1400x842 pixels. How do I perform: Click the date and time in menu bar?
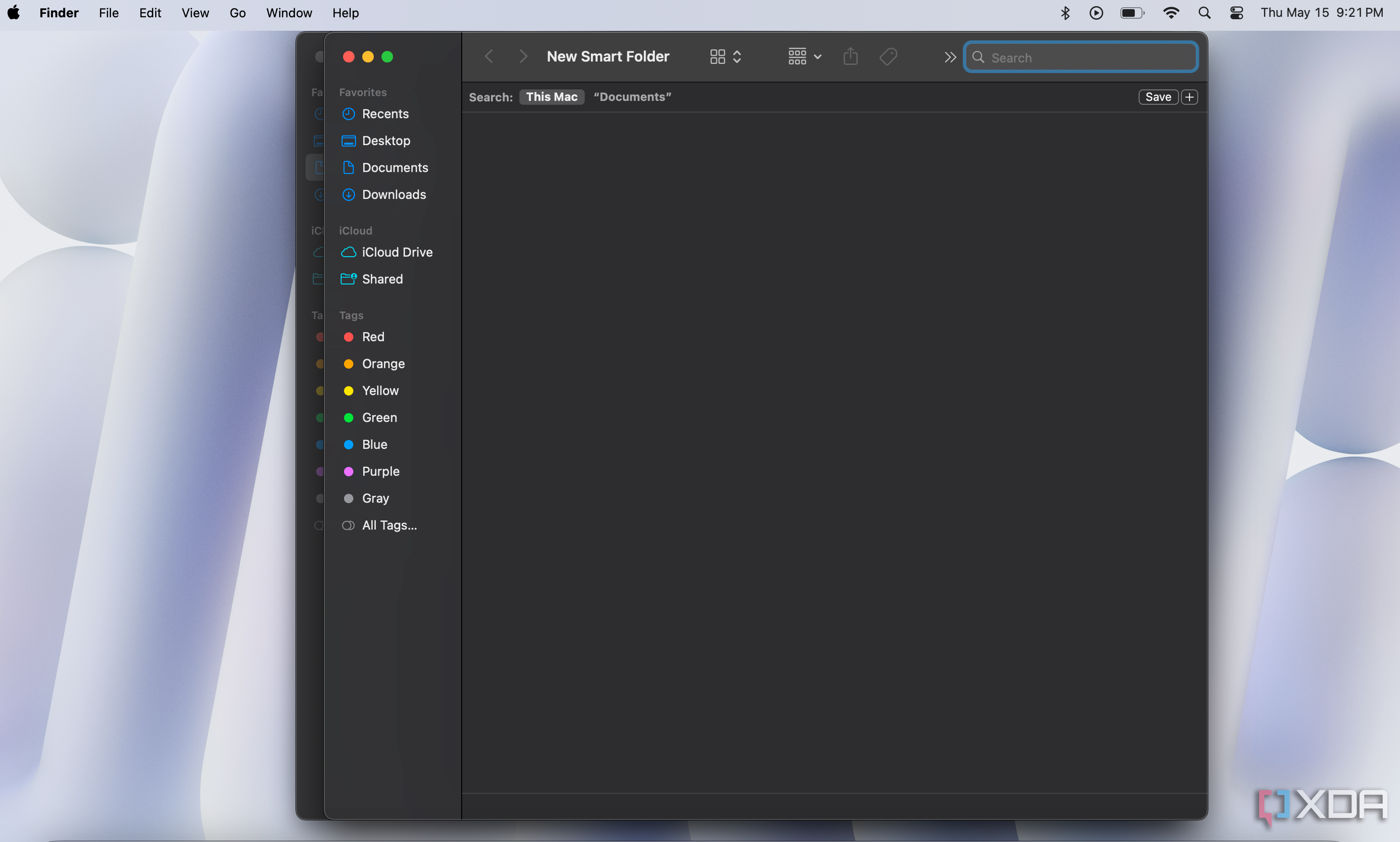(x=1322, y=12)
